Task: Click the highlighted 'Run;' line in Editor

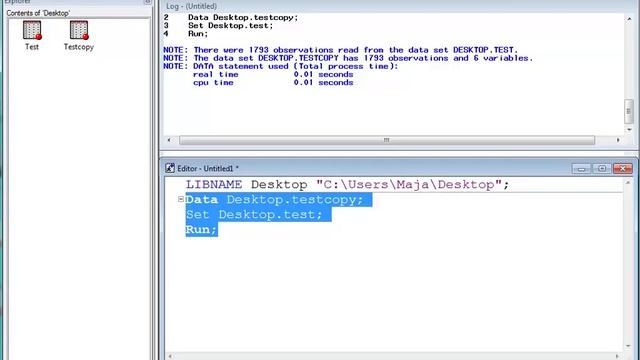Action: (x=202, y=229)
